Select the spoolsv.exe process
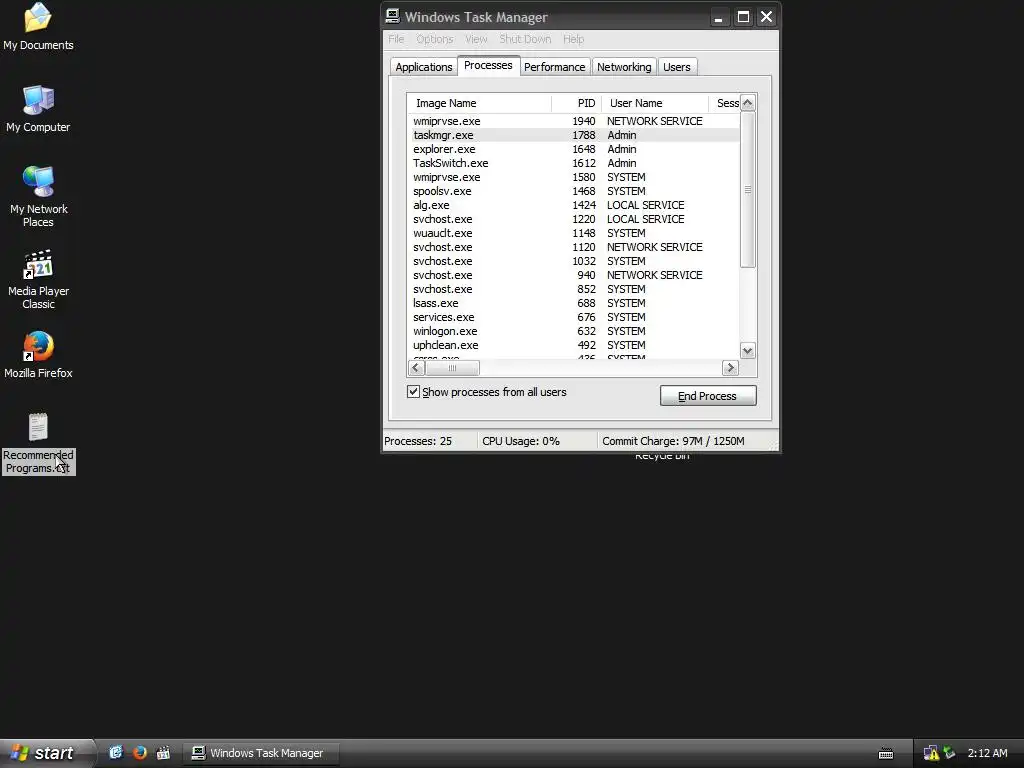This screenshot has width=1024, height=768. pos(574,191)
